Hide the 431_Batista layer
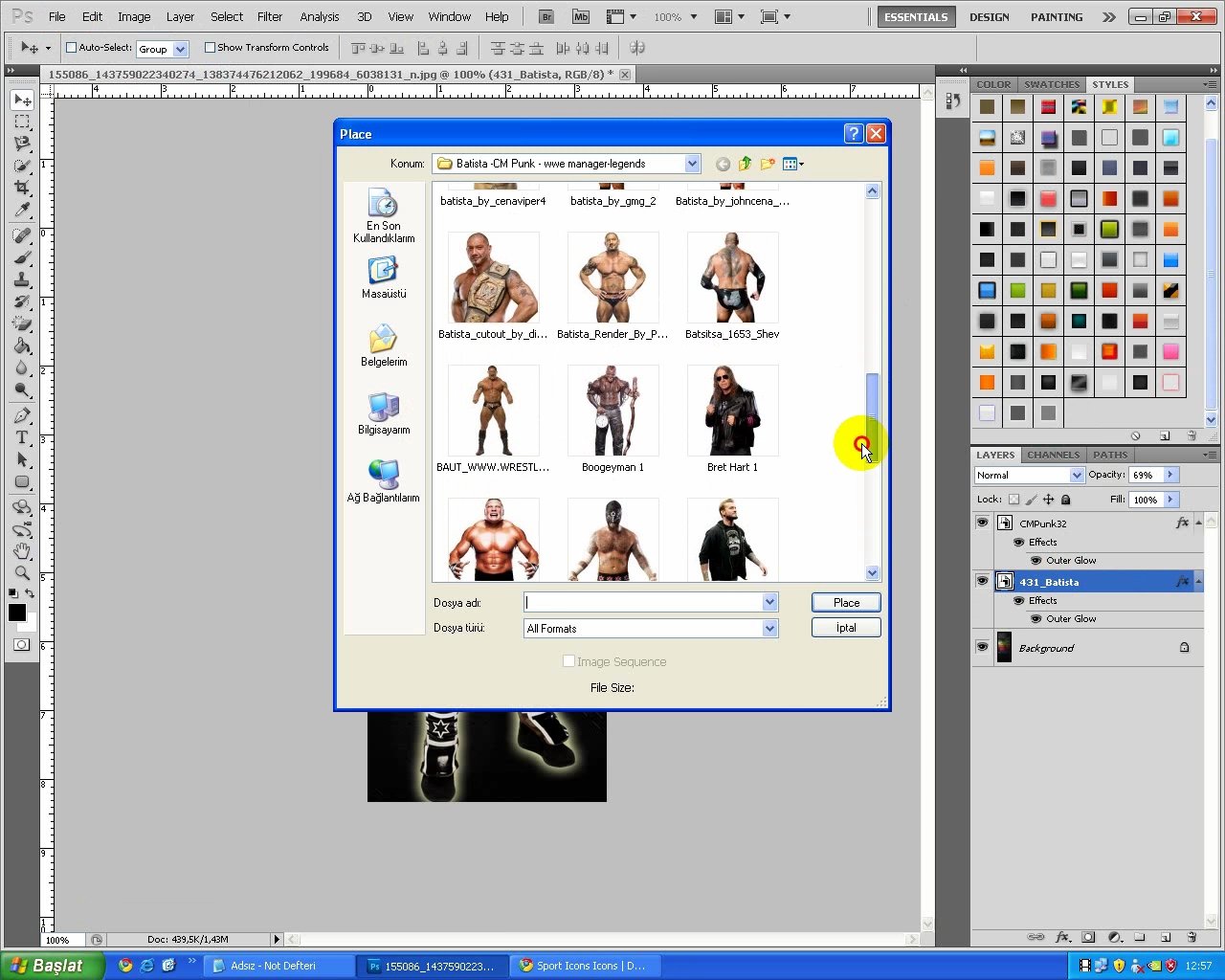The height and width of the screenshot is (980, 1225). click(x=982, y=581)
